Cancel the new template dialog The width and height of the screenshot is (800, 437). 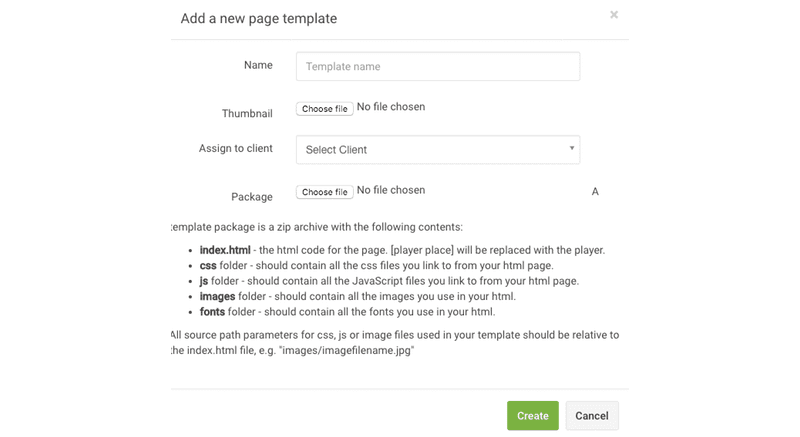(x=592, y=416)
